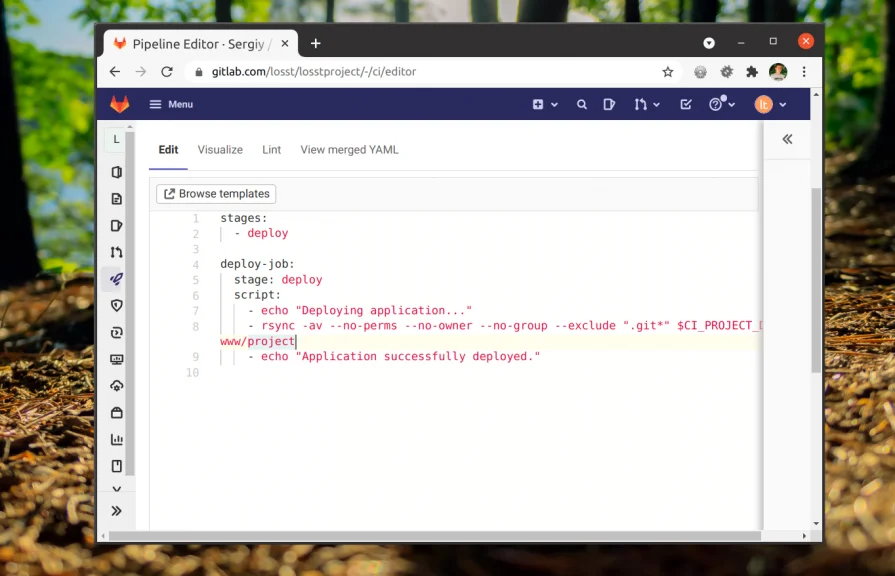
Task: Select the CI/CD pipelines icon in the sidebar
Action: [117, 279]
